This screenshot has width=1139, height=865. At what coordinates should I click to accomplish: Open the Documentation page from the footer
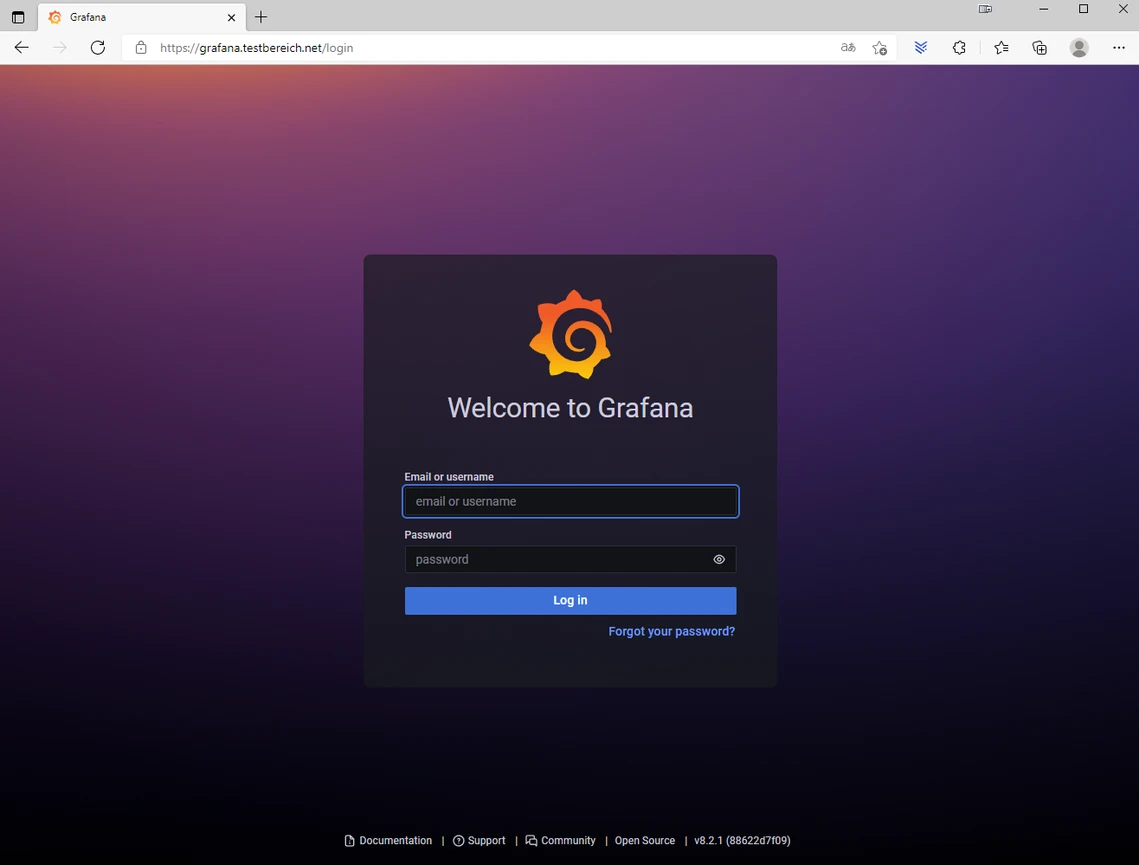click(x=394, y=840)
